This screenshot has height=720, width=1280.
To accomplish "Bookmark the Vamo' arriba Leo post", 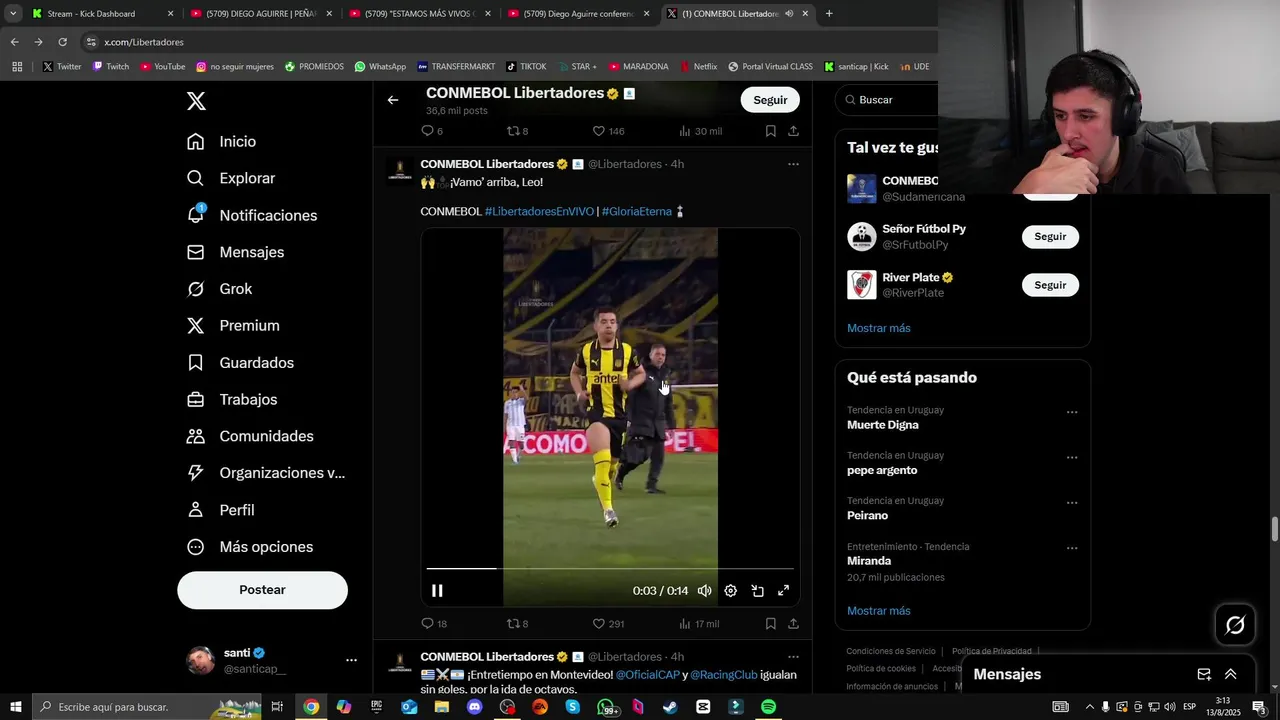I will pos(770,624).
